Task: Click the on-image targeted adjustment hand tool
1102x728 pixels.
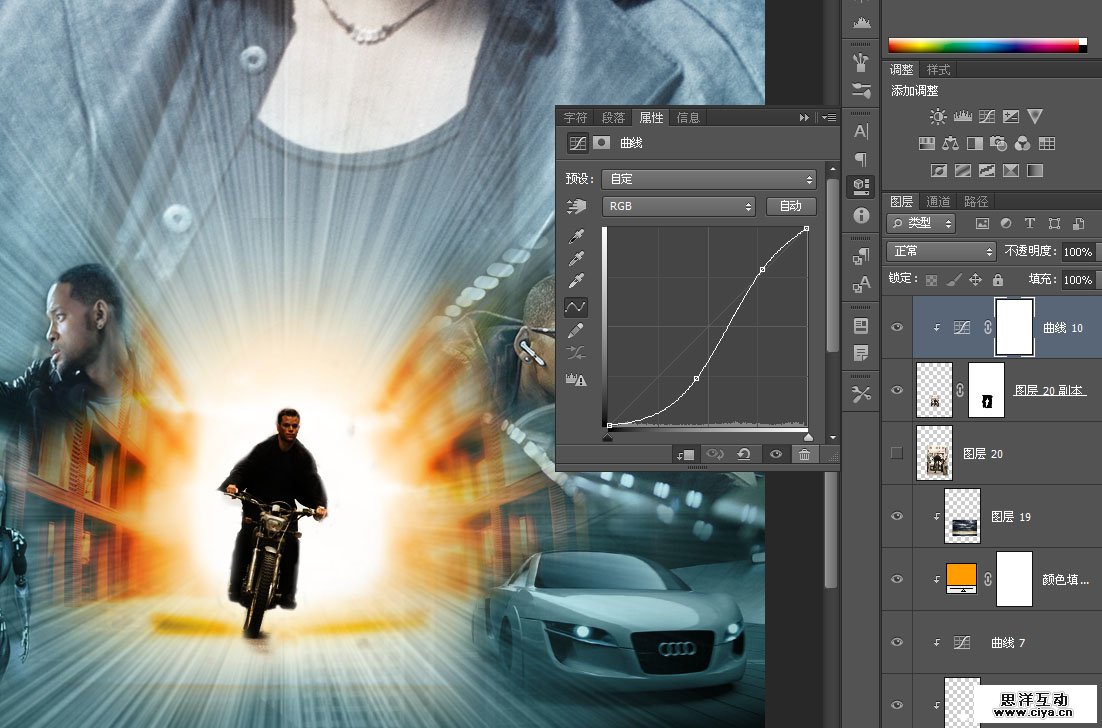Action: click(576, 207)
